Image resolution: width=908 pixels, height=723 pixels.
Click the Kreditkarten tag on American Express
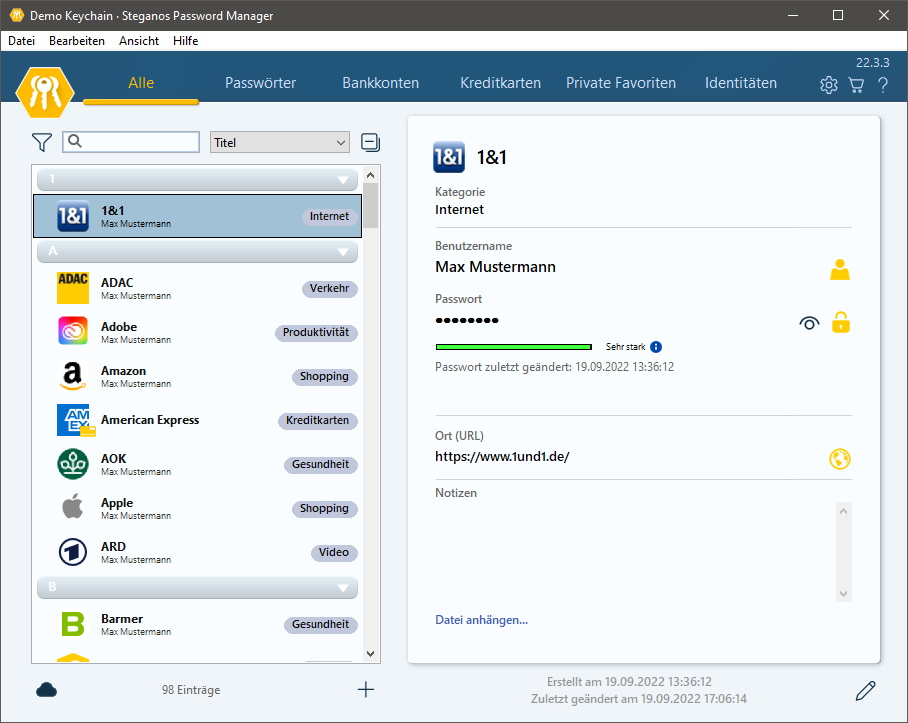point(317,420)
